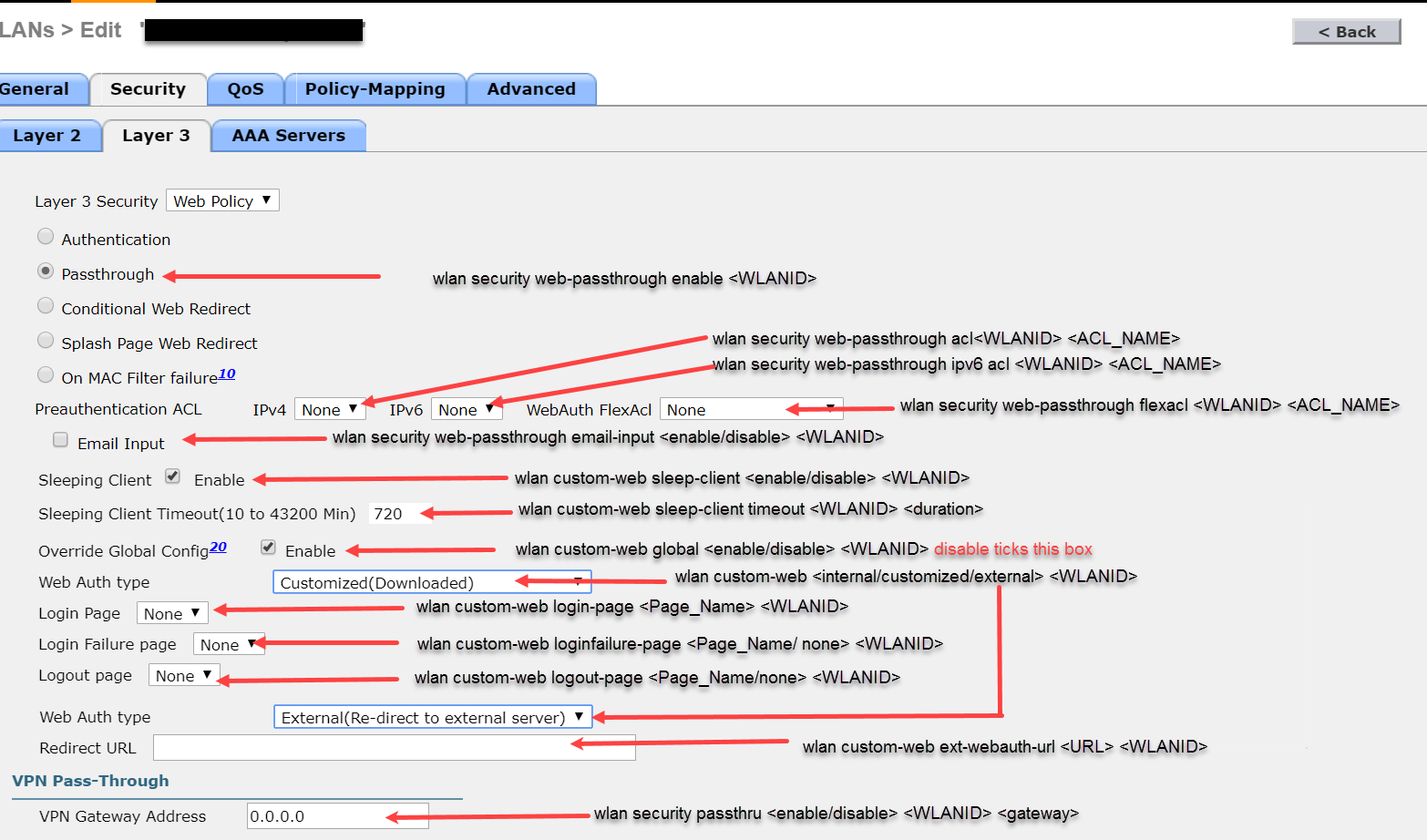Screen dimensions: 1427x840
Task: Click the VPN Gateway Address field
Action: (x=337, y=816)
